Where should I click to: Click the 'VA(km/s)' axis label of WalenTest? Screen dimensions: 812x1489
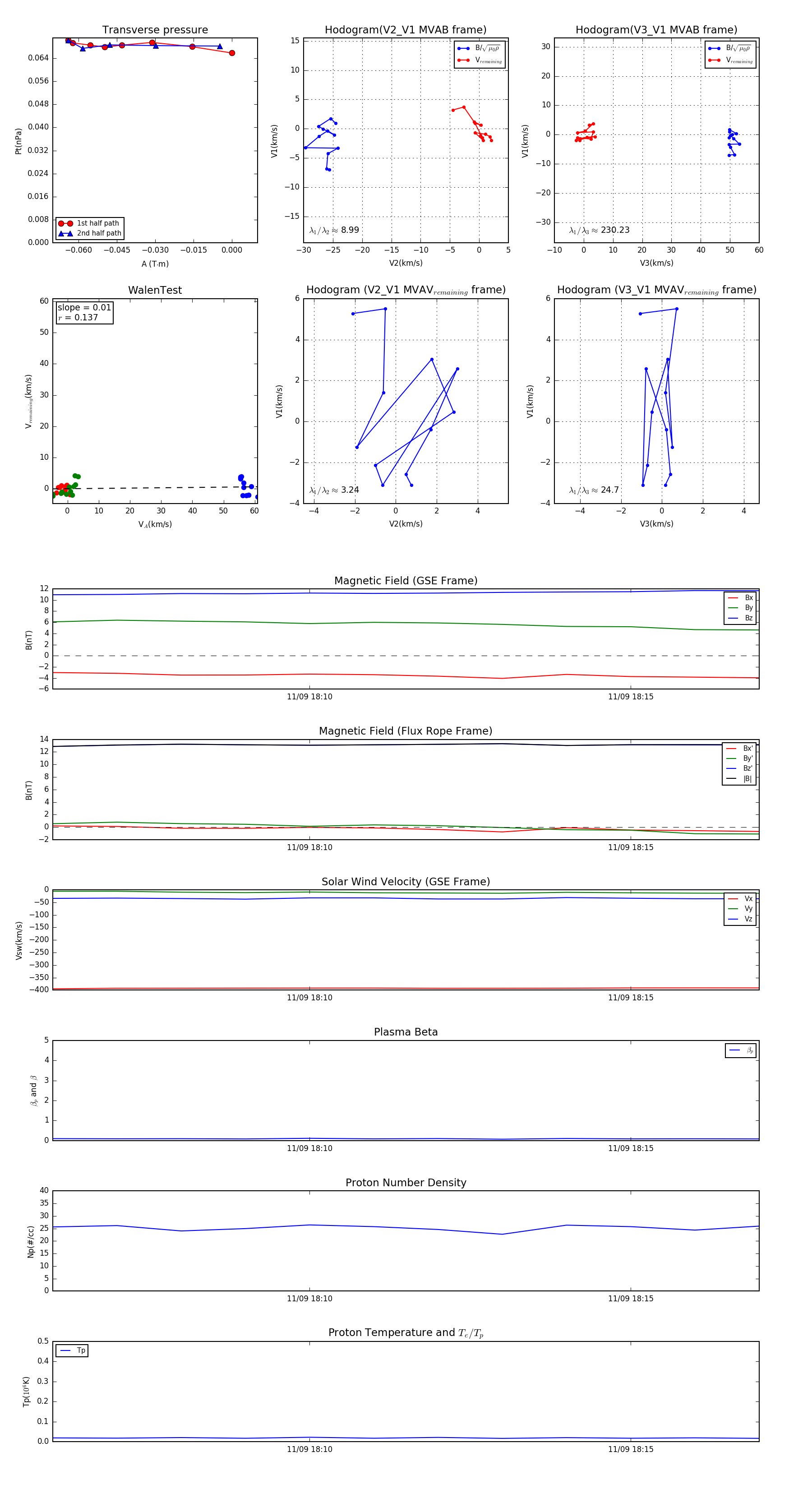[x=155, y=524]
